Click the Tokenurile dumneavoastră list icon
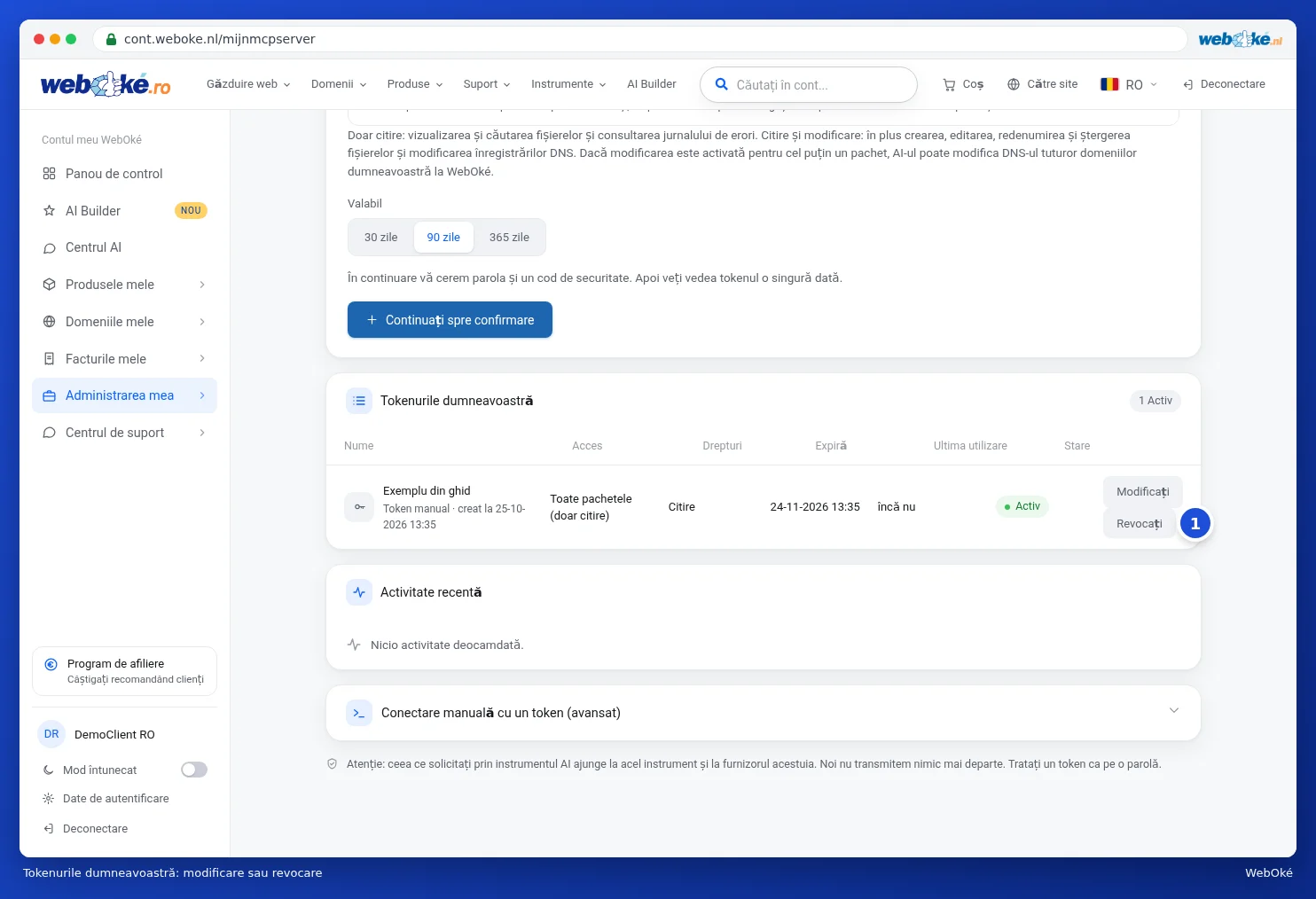This screenshot has height=899, width=1316. (359, 401)
